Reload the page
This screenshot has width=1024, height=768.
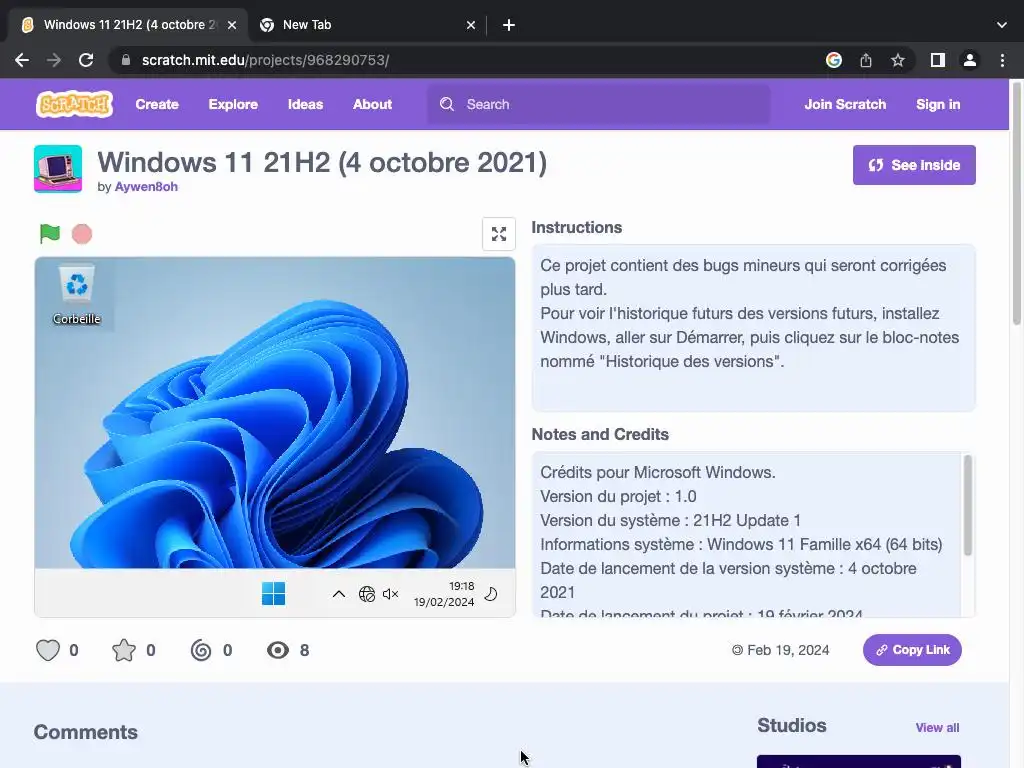[86, 60]
